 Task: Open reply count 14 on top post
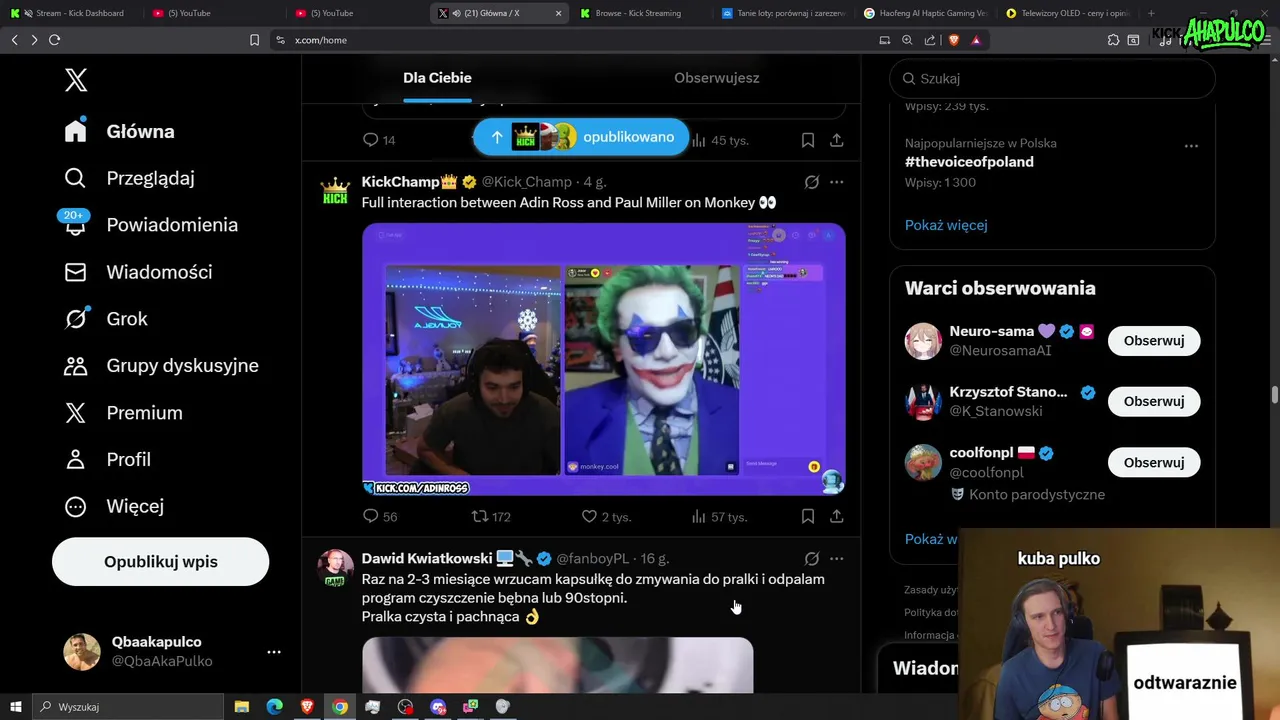coord(379,140)
